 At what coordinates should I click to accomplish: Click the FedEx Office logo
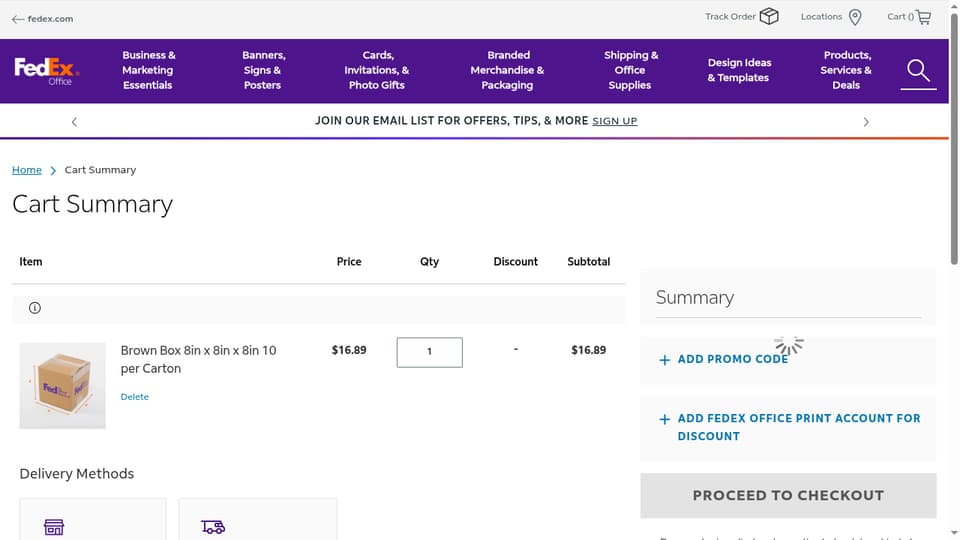coord(47,71)
